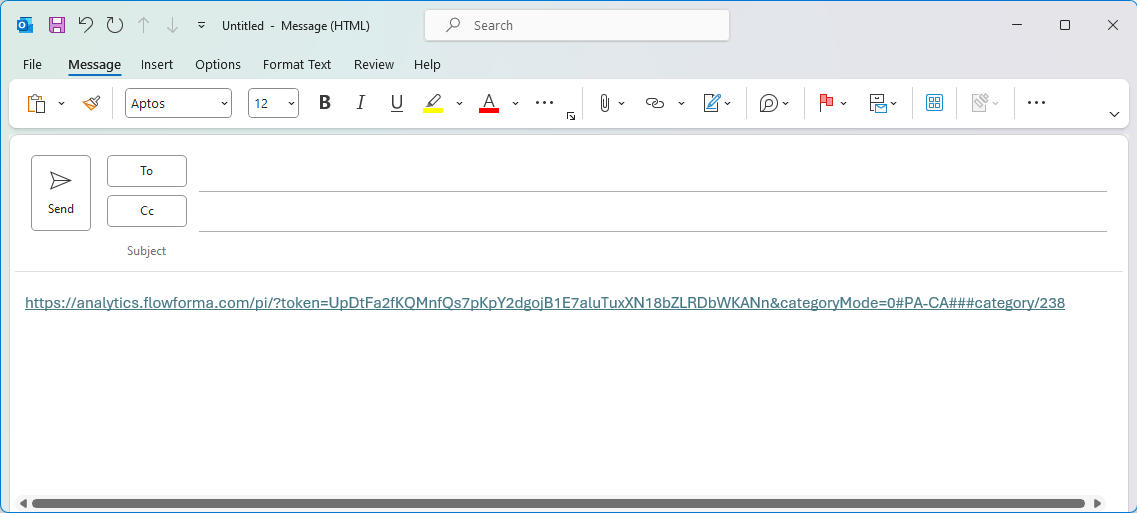This screenshot has height=513, width=1137.
Task: Send the message
Action: [x=61, y=193]
